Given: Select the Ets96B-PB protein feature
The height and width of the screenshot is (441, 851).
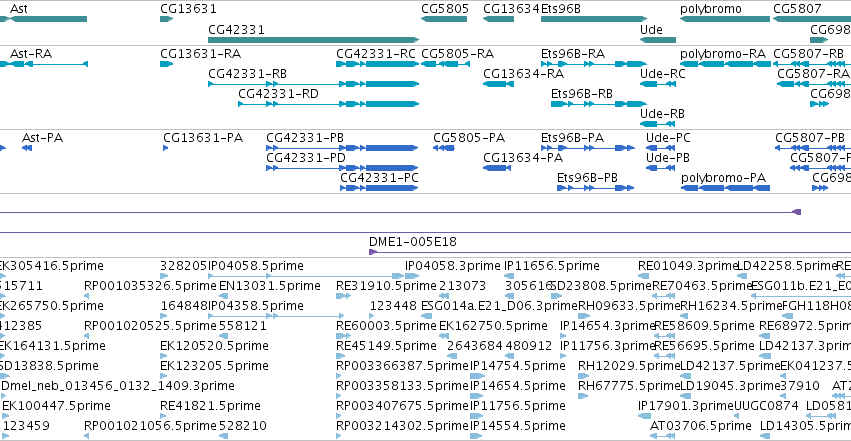Looking at the screenshot, I should [x=595, y=188].
